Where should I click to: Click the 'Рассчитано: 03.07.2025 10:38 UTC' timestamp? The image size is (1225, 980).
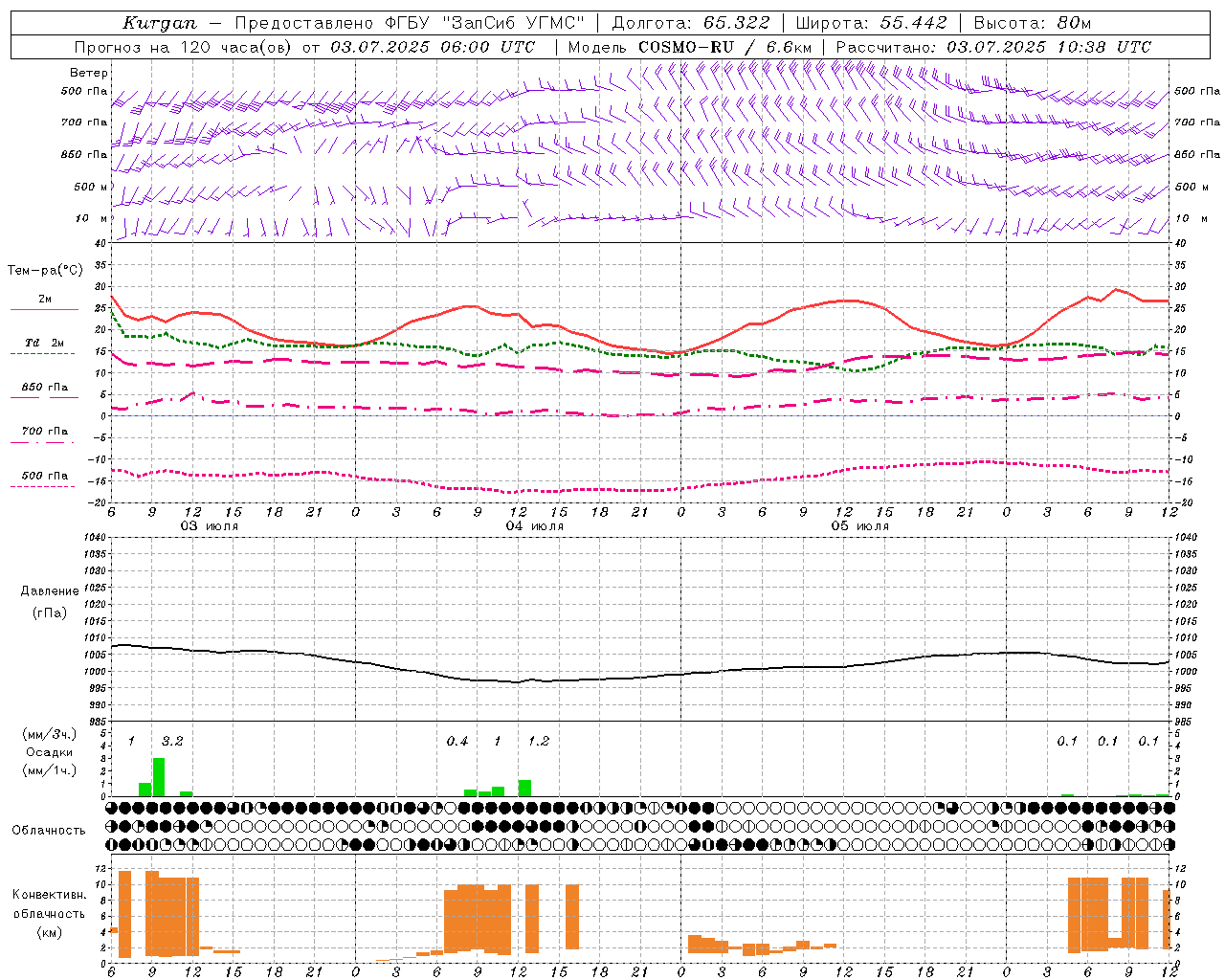pyautogui.click(x=993, y=47)
